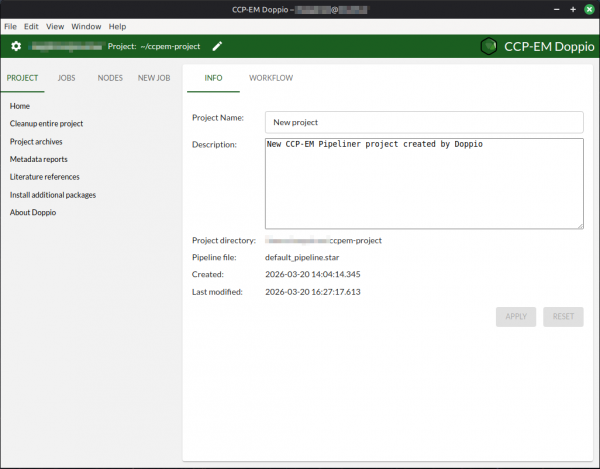
Task: Choose Install additional packages
Action: pyautogui.click(x=53, y=195)
